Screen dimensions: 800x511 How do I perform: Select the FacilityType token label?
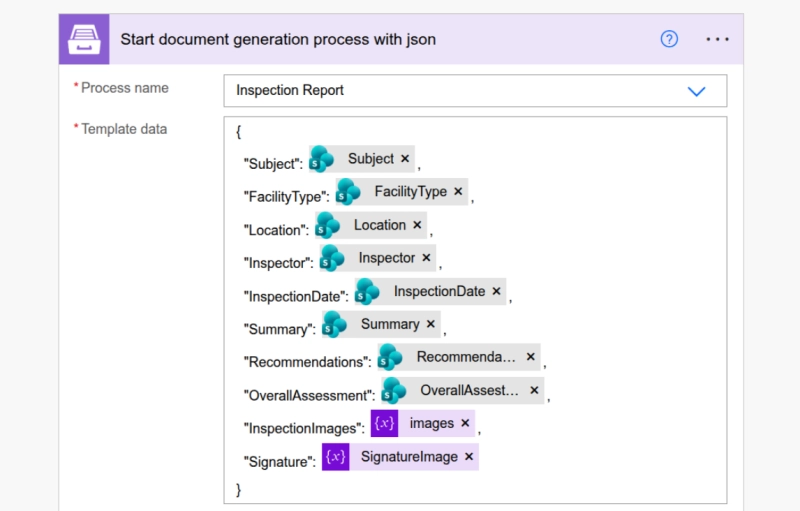pyautogui.click(x=411, y=192)
